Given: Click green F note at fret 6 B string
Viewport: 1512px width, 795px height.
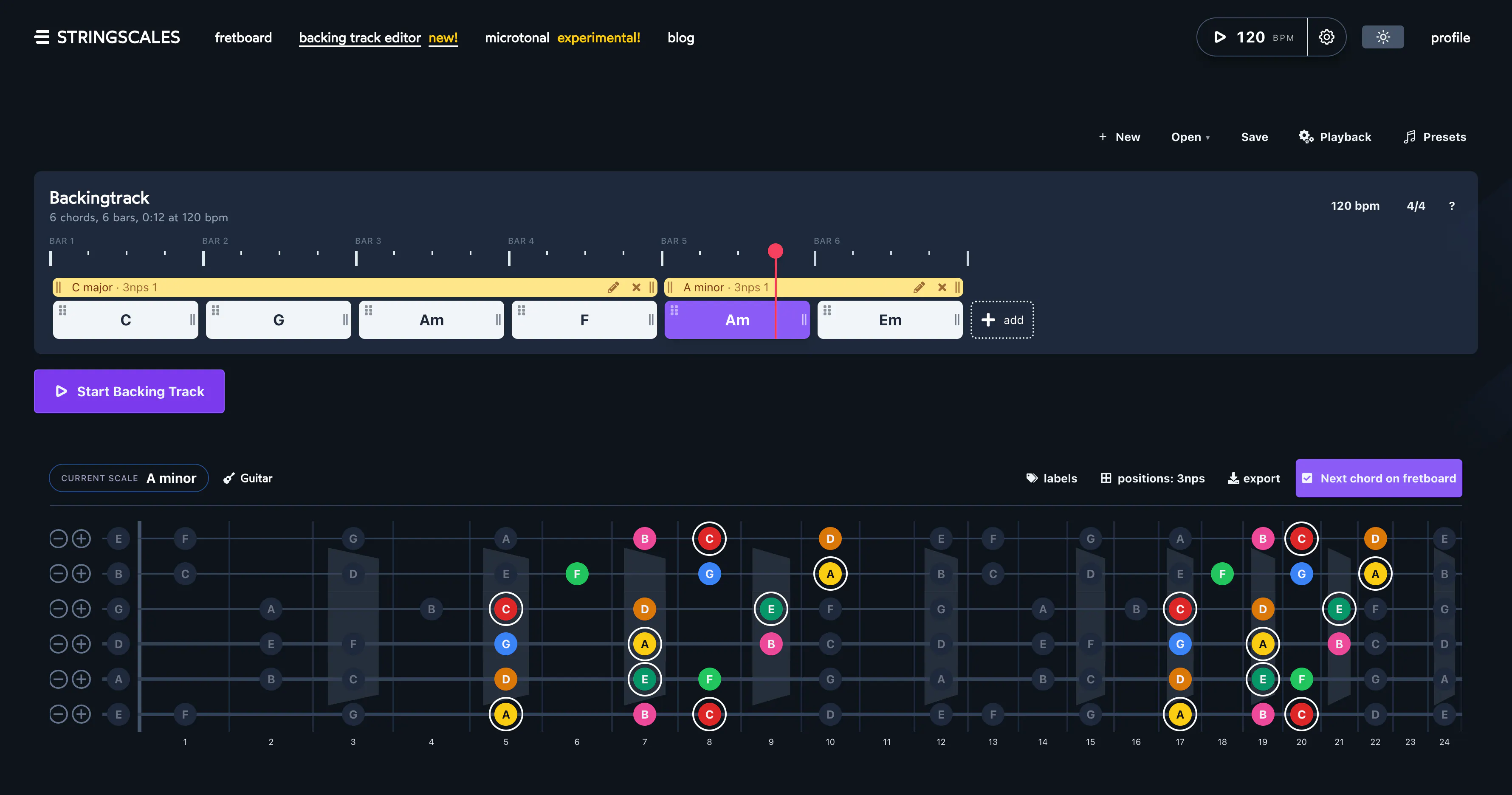Looking at the screenshot, I should click(x=576, y=574).
